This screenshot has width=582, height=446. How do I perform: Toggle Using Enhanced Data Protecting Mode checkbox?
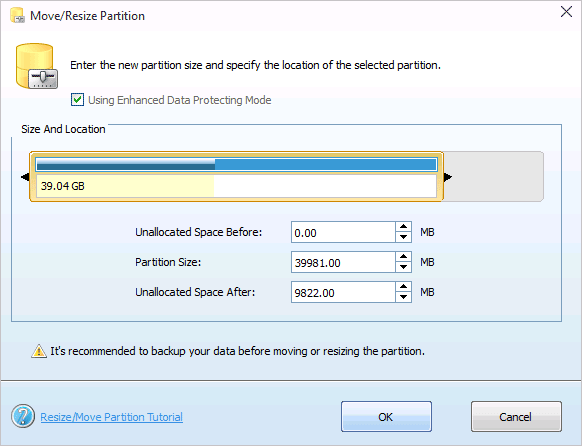pyautogui.click(x=77, y=100)
